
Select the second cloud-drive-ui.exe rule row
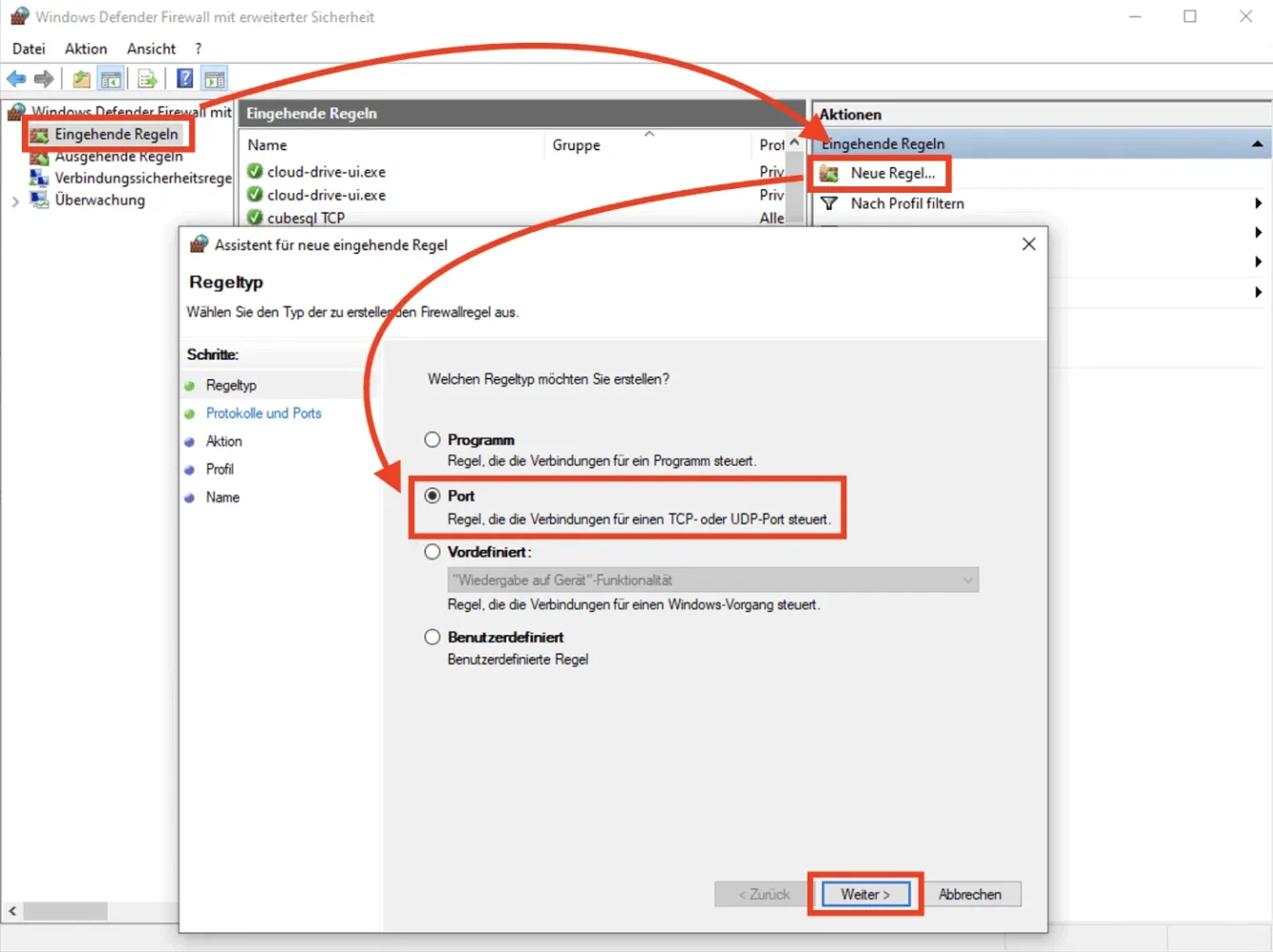tap(326, 195)
